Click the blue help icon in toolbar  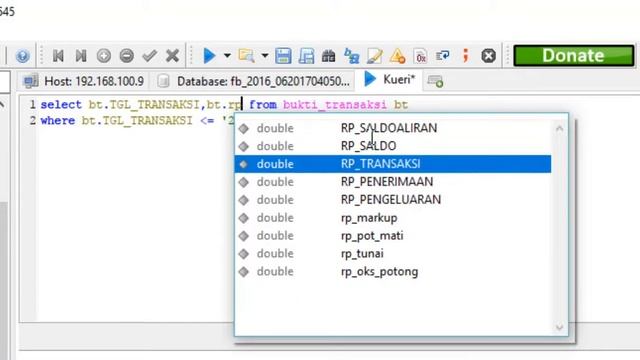(22, 56)
